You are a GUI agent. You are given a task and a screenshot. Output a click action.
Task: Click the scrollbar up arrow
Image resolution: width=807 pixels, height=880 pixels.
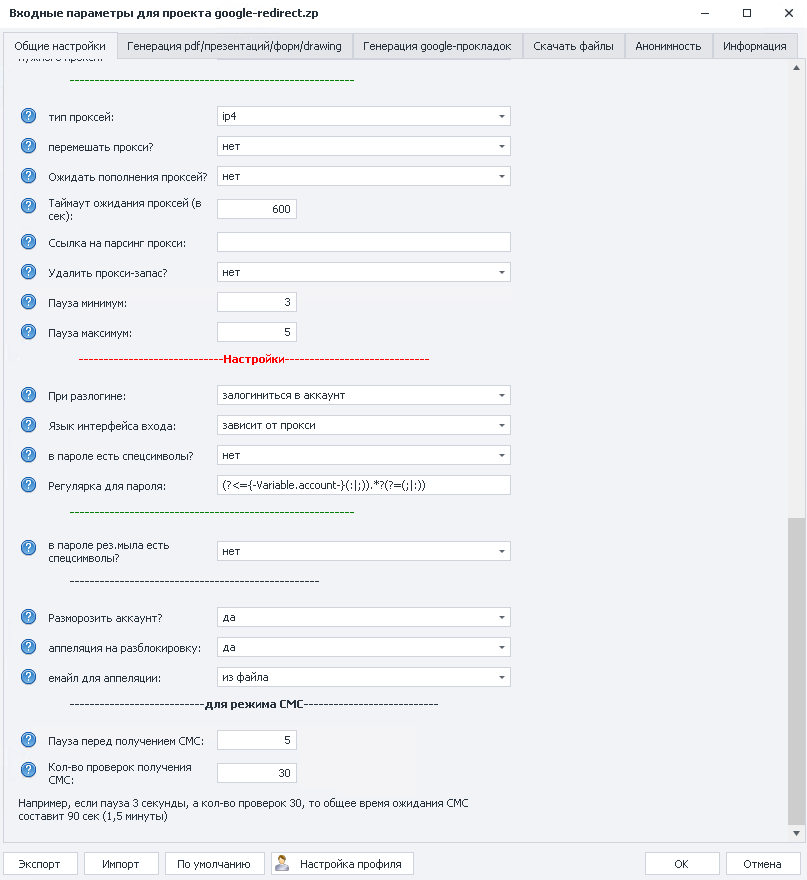796,68
